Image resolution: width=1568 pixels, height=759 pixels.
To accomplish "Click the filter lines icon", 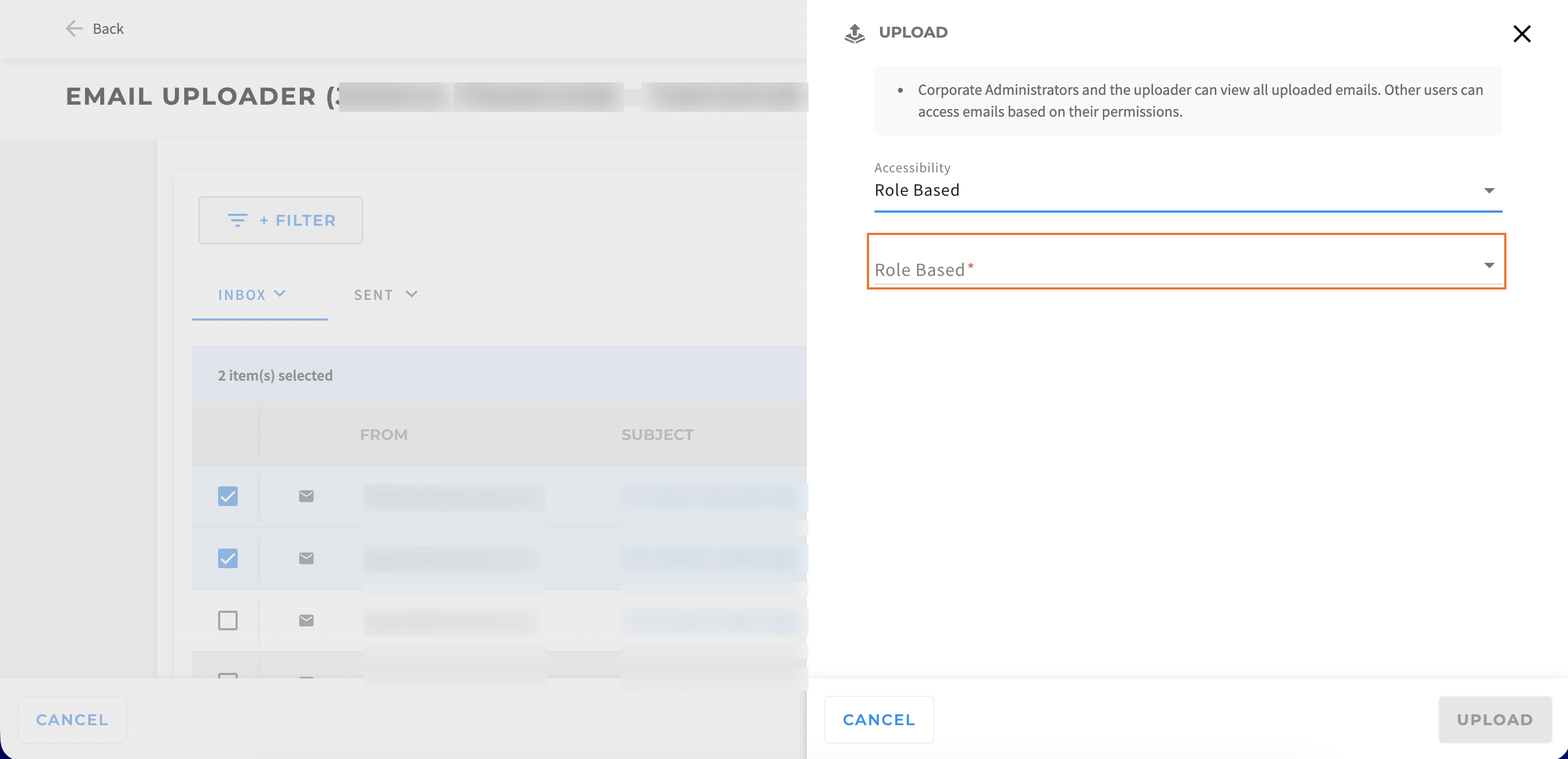I will coord(237,220).
